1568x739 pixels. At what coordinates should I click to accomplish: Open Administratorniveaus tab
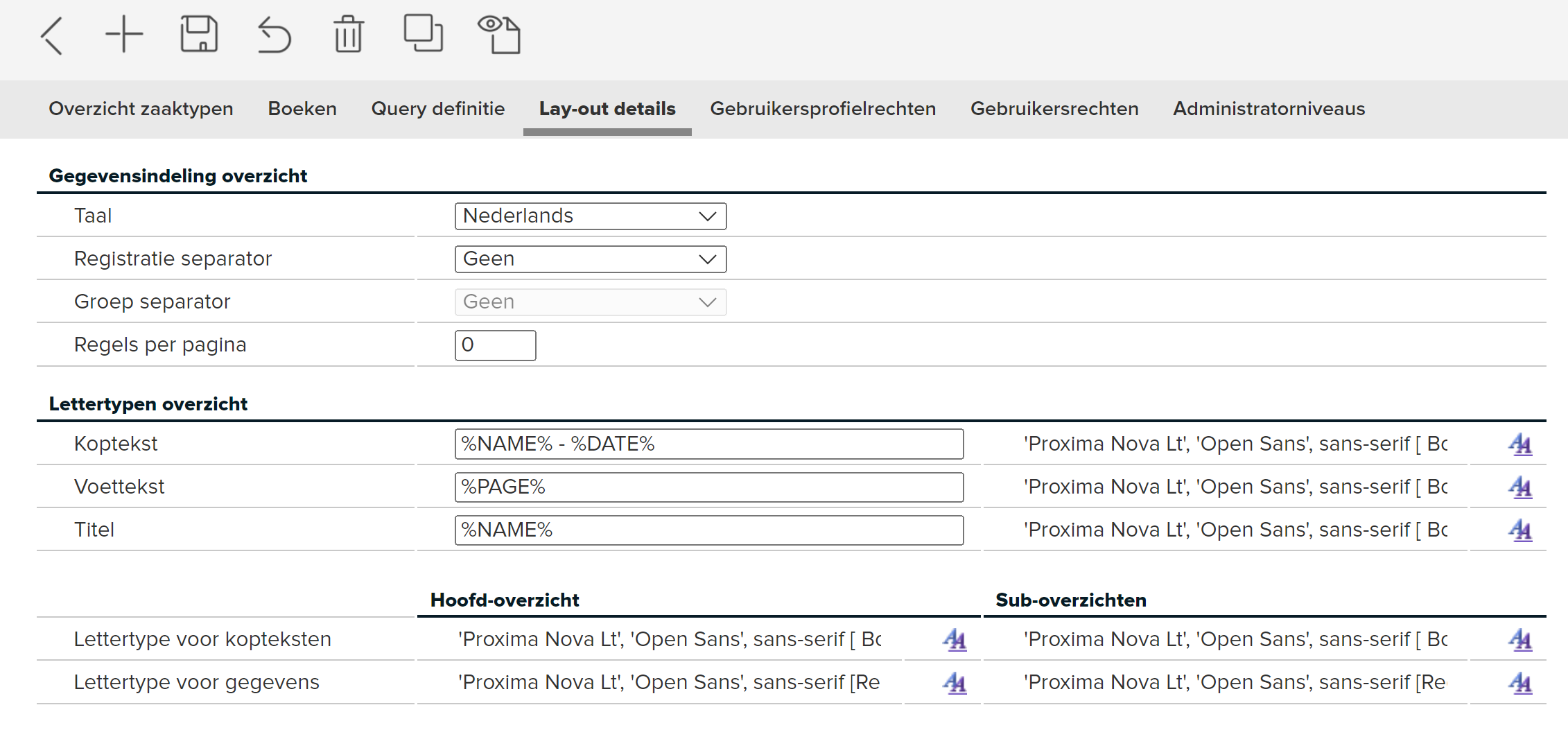pyautogui.click(x=1269, y=109)
